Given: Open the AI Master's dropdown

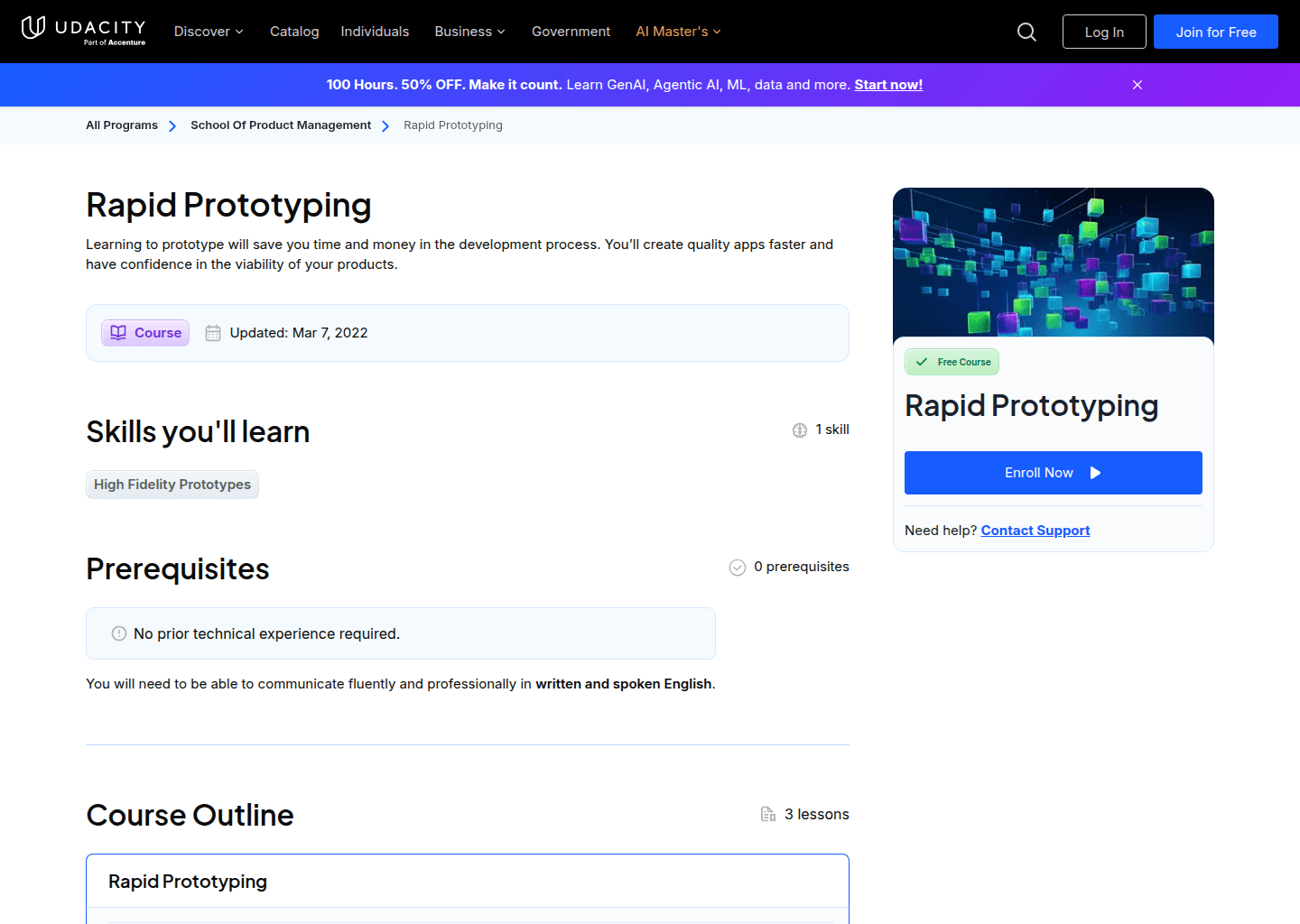Looking at the screenshot, I should point(677,32).
